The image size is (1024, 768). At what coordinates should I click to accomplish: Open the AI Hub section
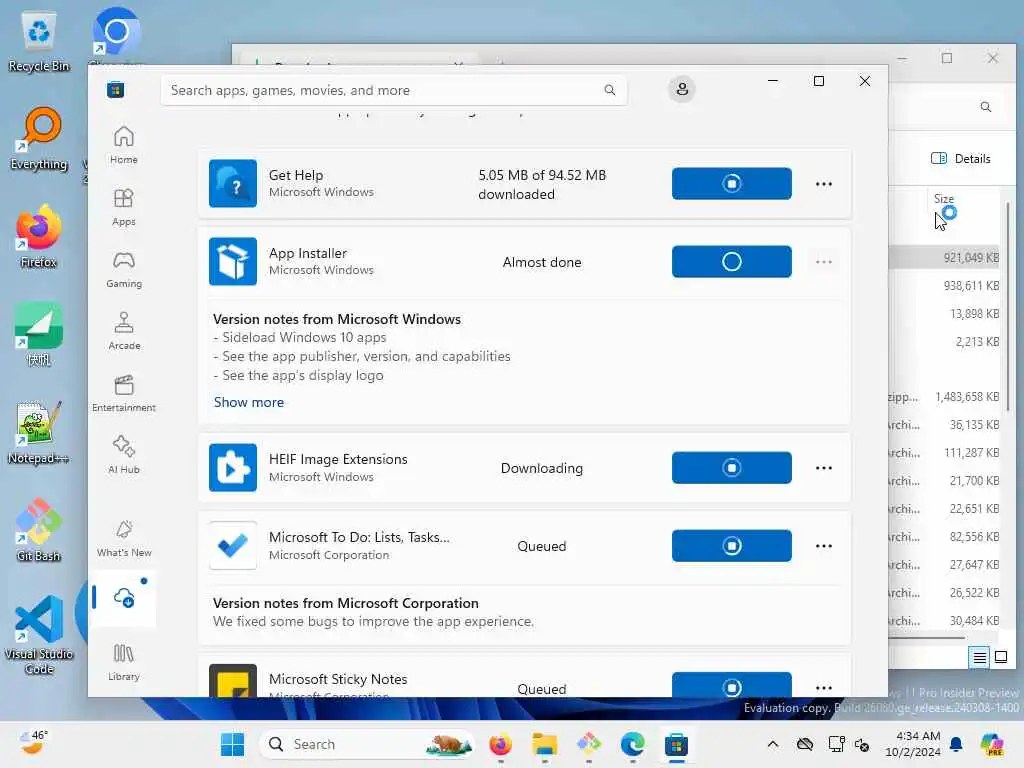[123, 455]
